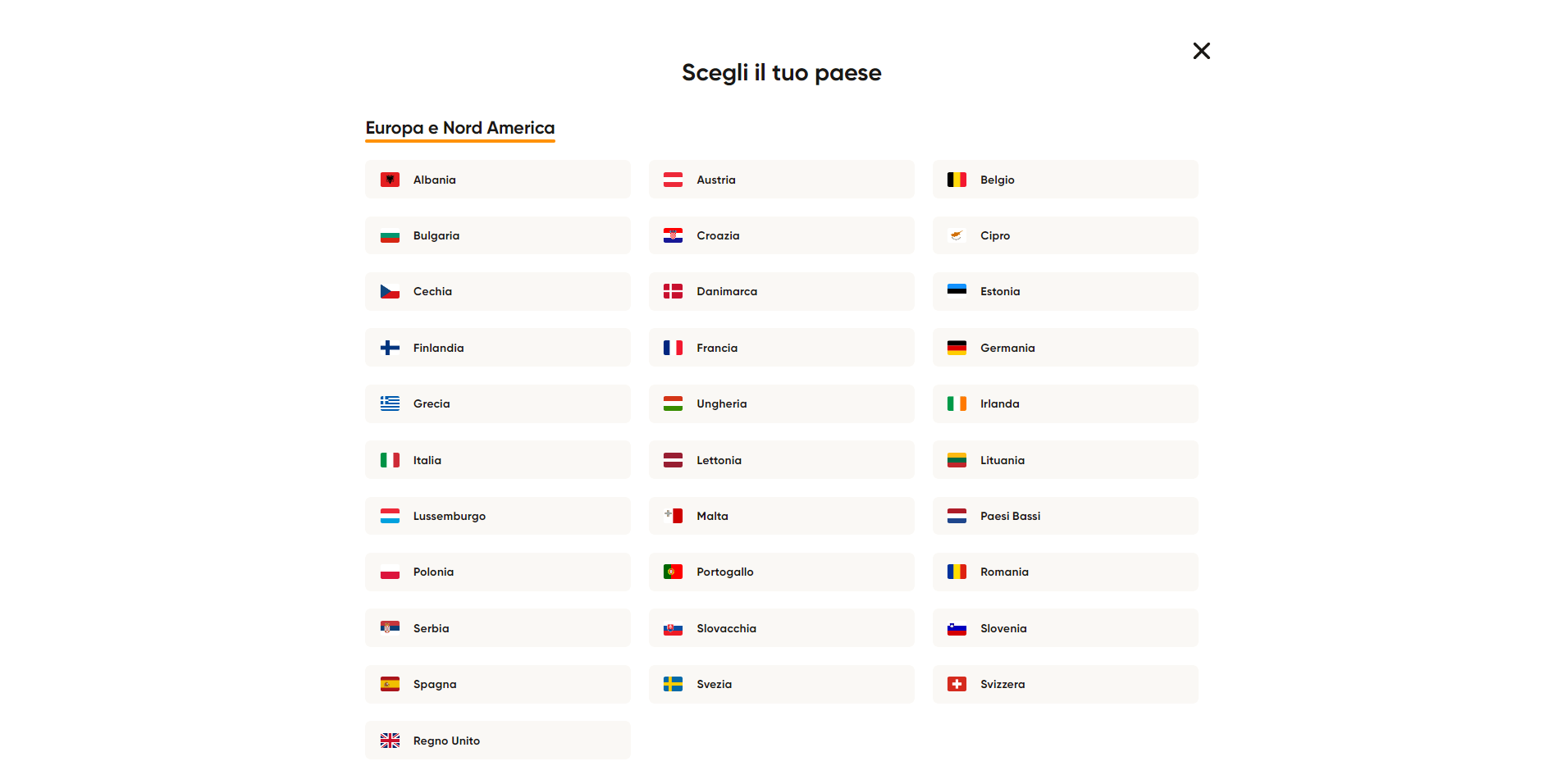Pick Paesi Bassi from the list
The height and width of the screenshot is (784, 1562).
coord(1065,516)
